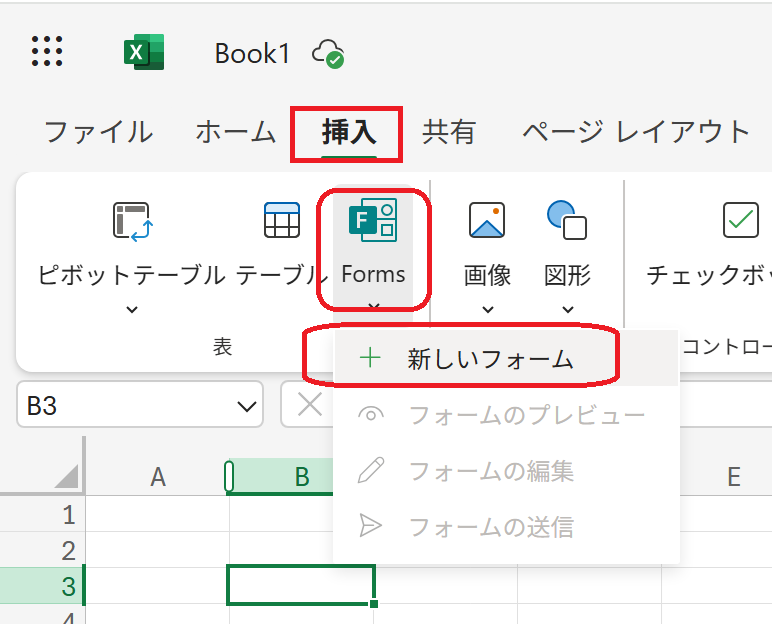
Task: Insert a shape using the 図形 icon
Action: pyautogui.click(x=567, y=221)
